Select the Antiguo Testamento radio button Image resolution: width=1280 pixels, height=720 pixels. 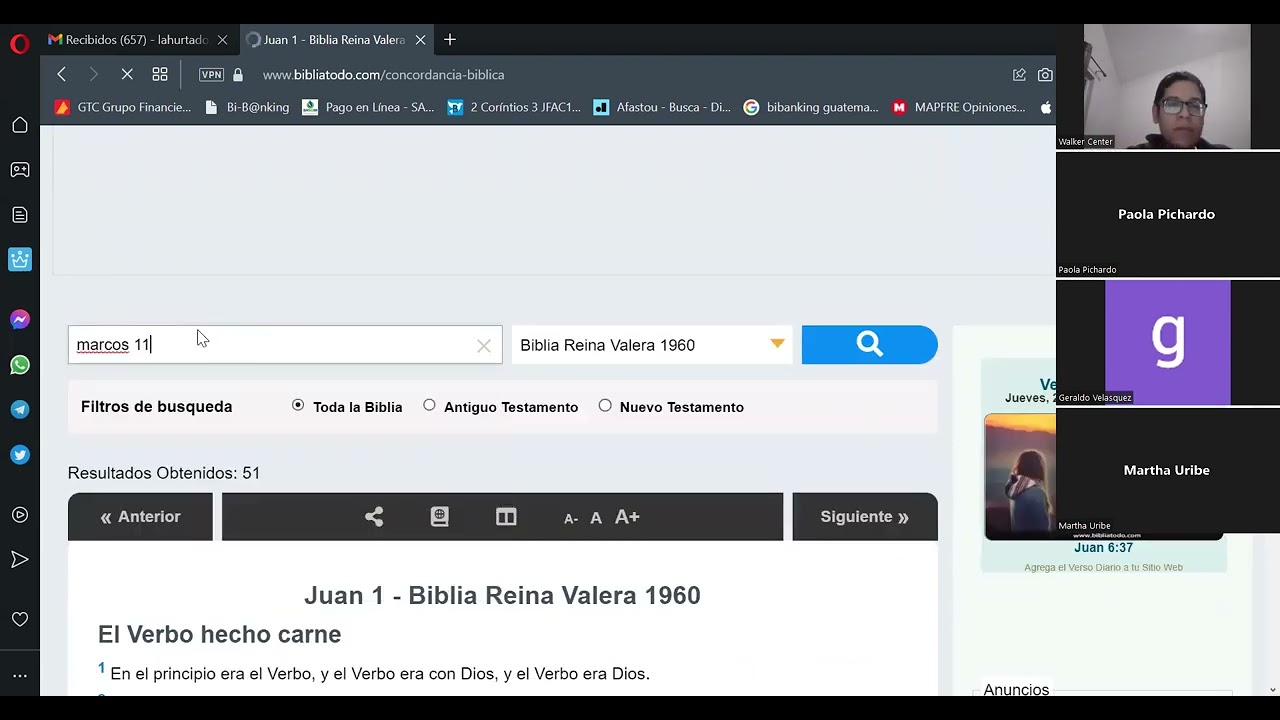pos(429,405)
